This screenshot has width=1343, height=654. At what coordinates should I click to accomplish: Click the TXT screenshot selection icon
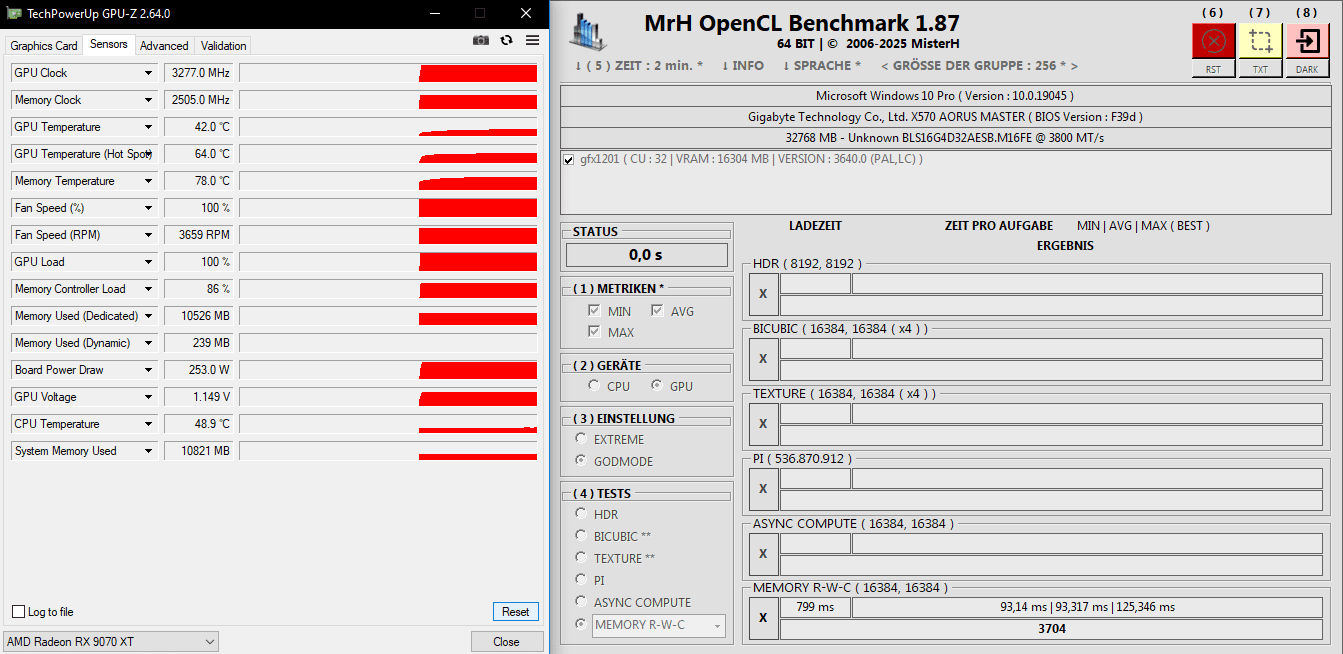1260,41
